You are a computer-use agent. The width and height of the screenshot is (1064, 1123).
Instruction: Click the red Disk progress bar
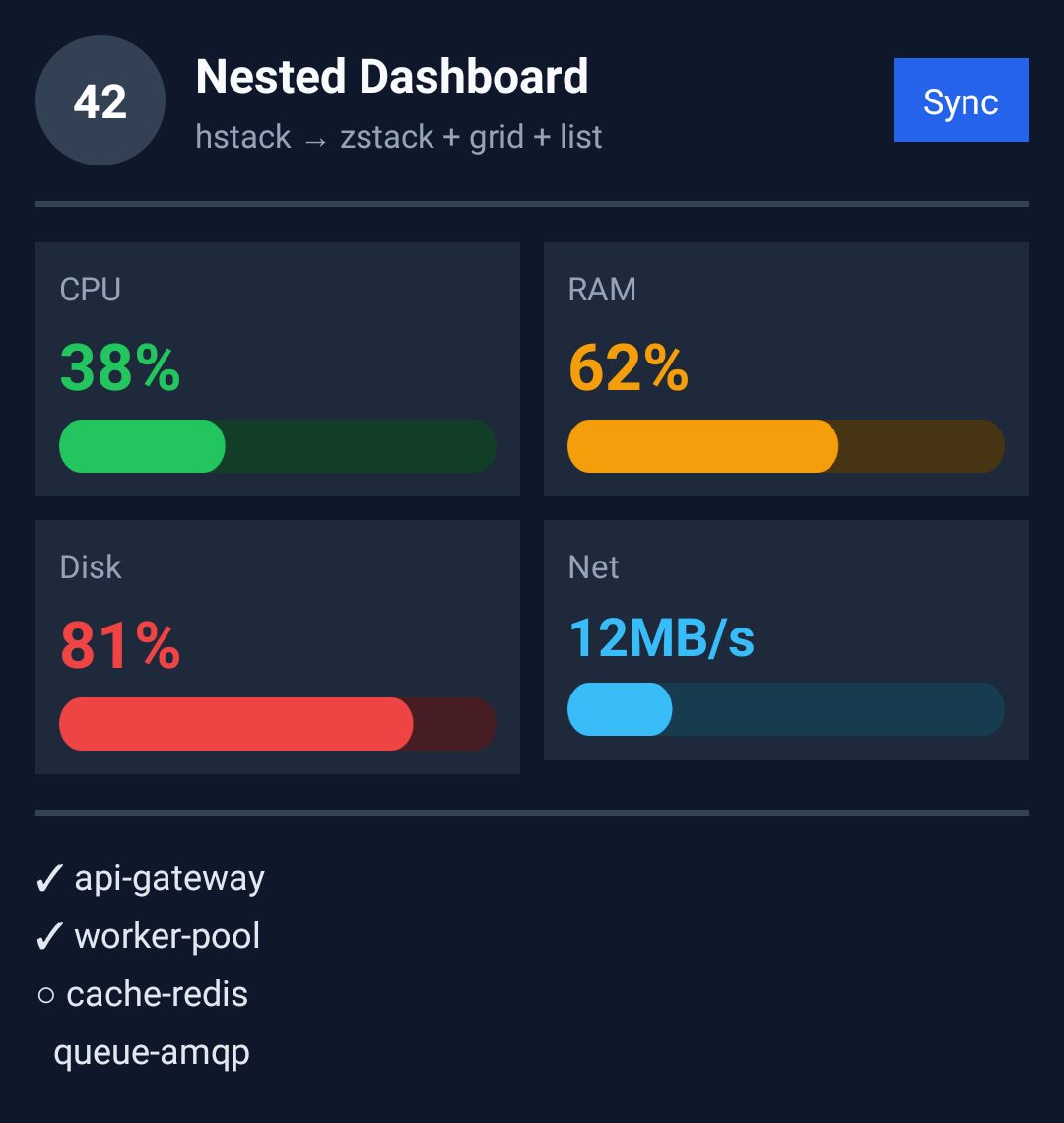277,724
